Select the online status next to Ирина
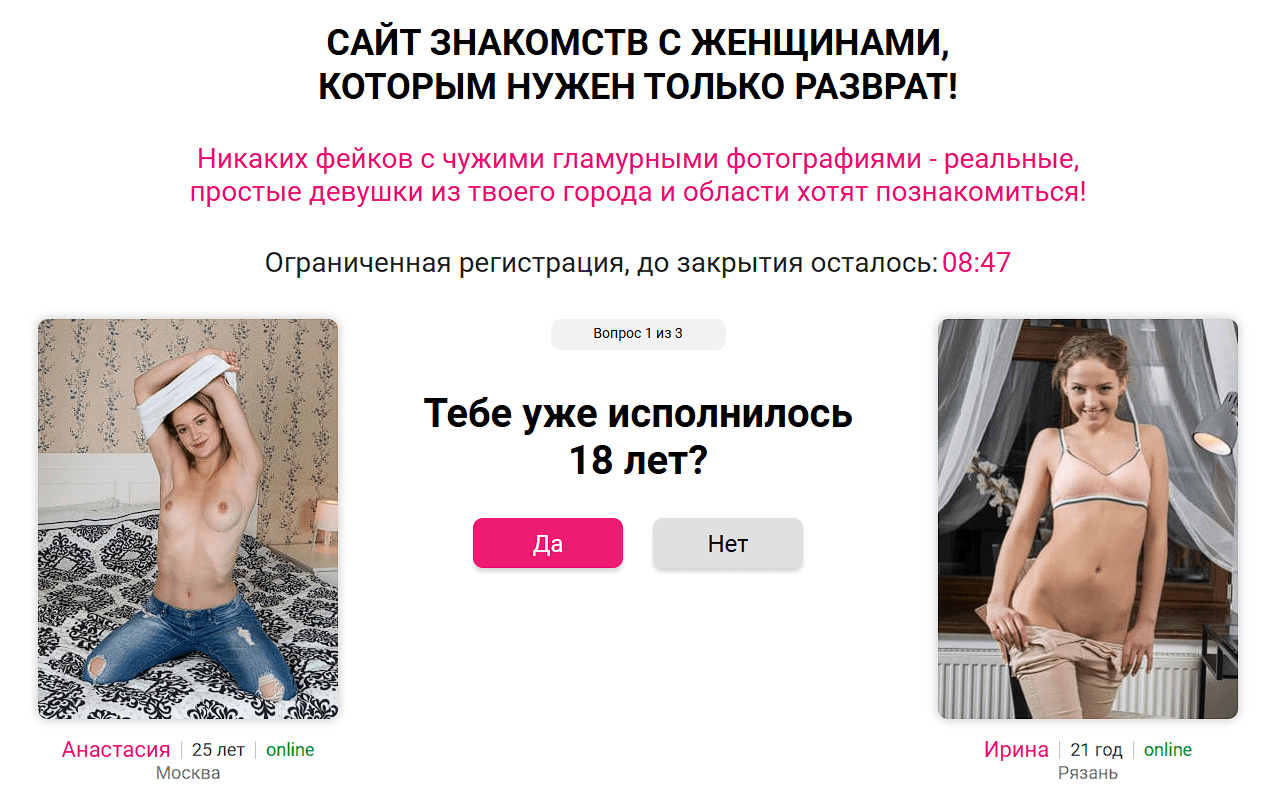The width and height of the screenshot is (1274, 803). (x=1168, y=750)
